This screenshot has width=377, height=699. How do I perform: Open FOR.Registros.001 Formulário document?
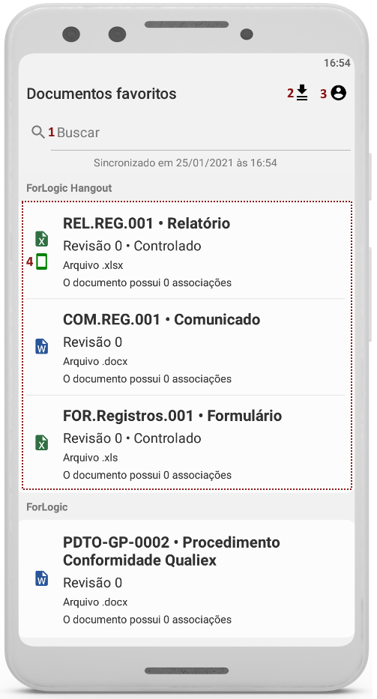(186, 443)
